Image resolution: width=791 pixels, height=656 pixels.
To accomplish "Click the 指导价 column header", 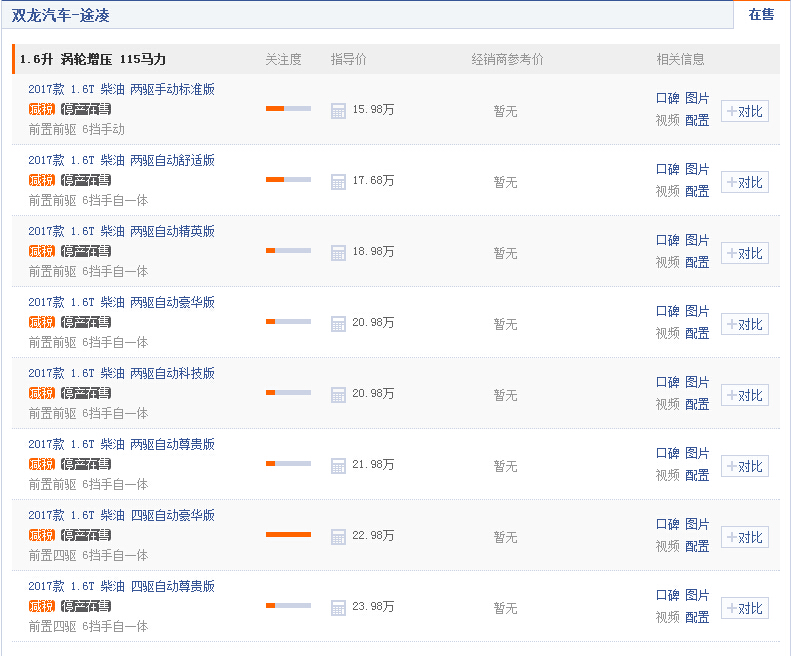I will tap(349, 60).
